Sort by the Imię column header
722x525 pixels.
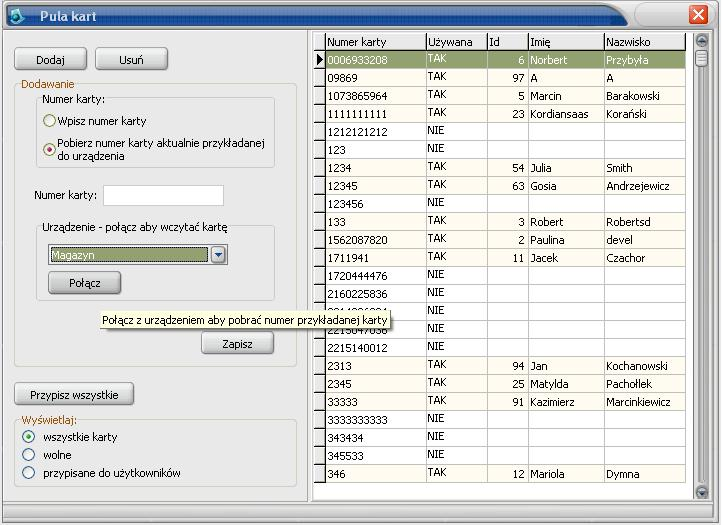[x=566, y=42]
